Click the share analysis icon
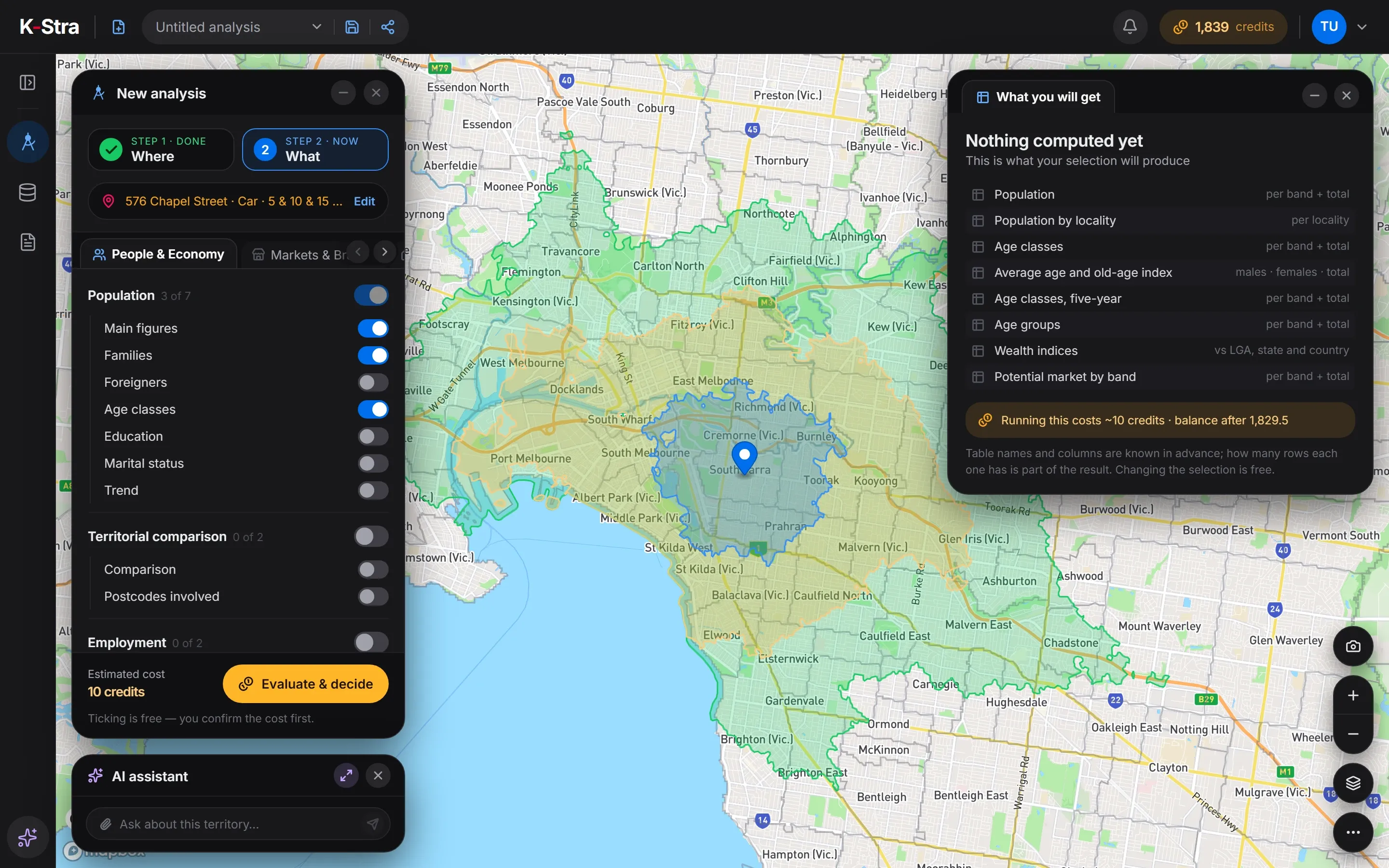 click(388, 27)
